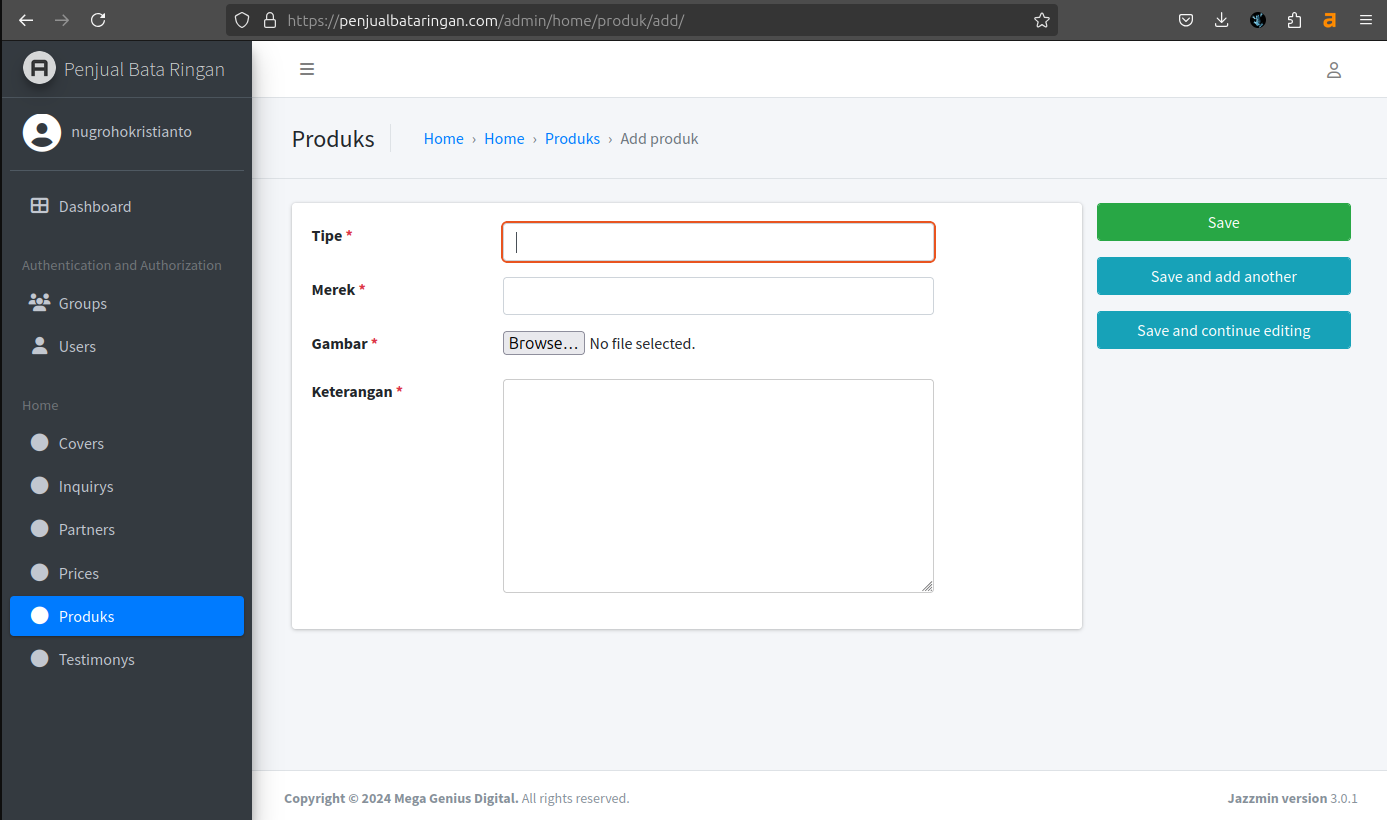Select Covers in the sidebar

coord(81,443)
